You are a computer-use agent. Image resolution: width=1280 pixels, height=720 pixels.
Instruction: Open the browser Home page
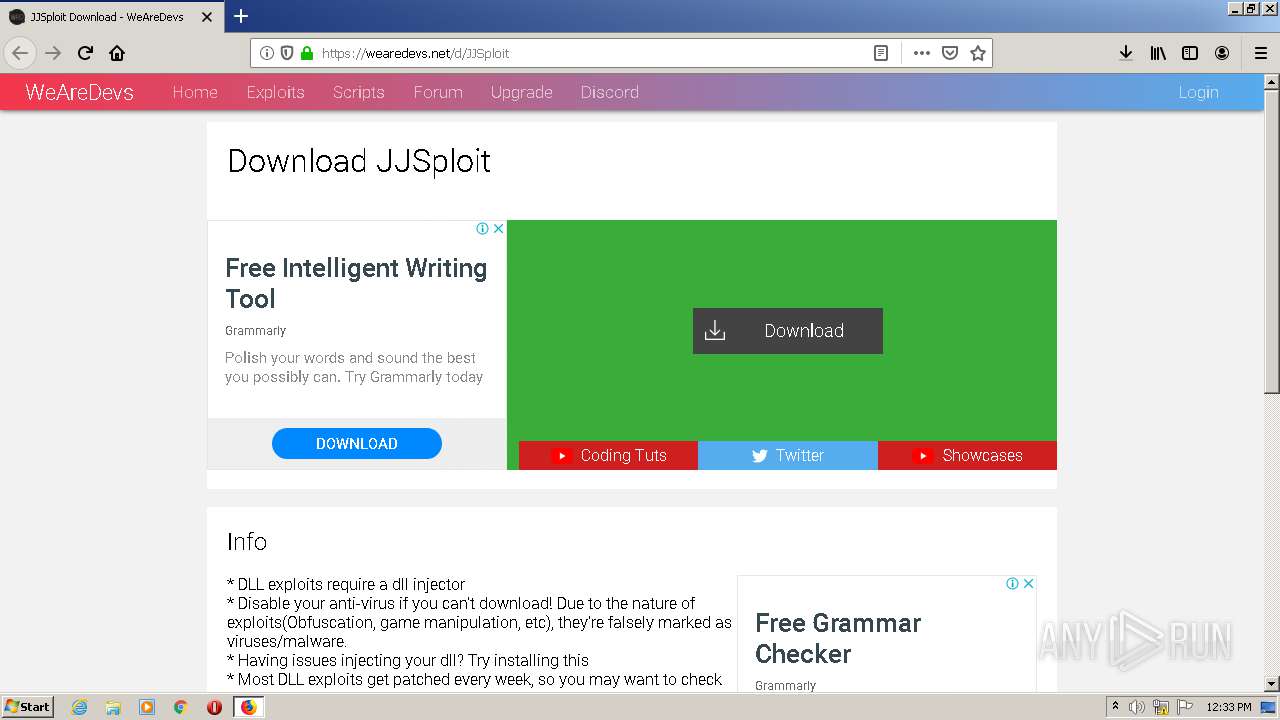click(117, 53)
